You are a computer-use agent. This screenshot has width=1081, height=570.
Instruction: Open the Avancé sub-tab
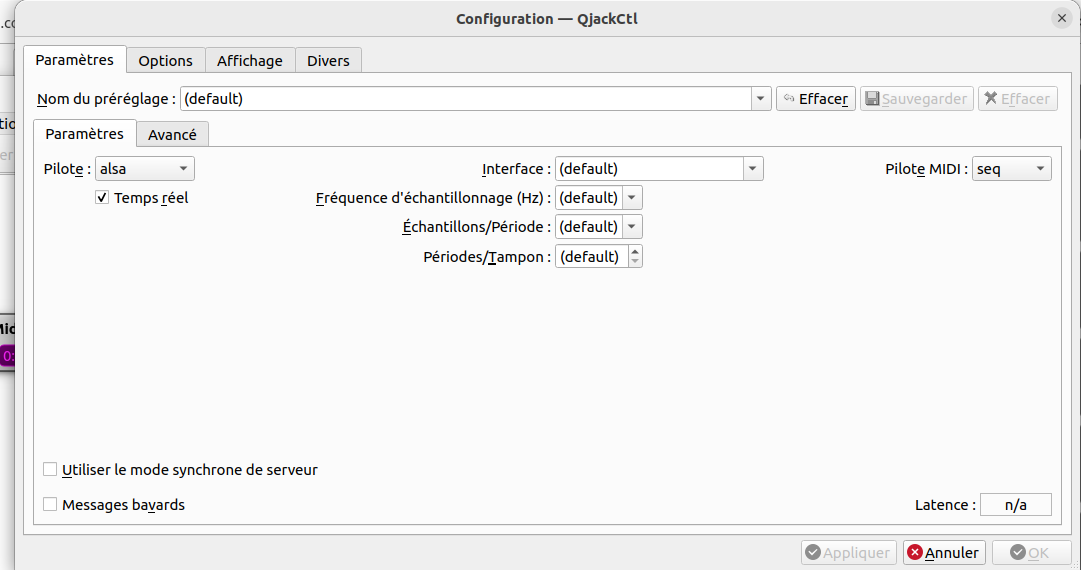coord(172,134)
